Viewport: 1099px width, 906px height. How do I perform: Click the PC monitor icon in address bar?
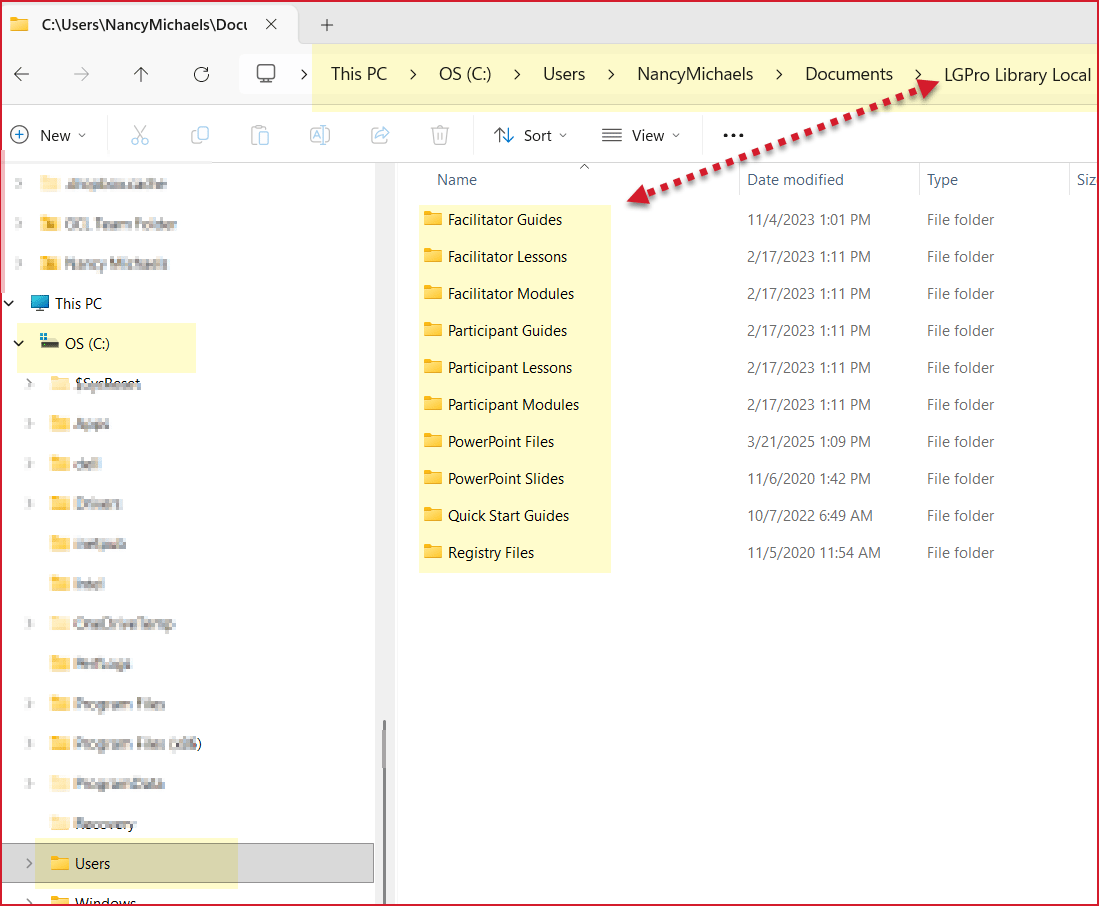[x=266, y=74]
